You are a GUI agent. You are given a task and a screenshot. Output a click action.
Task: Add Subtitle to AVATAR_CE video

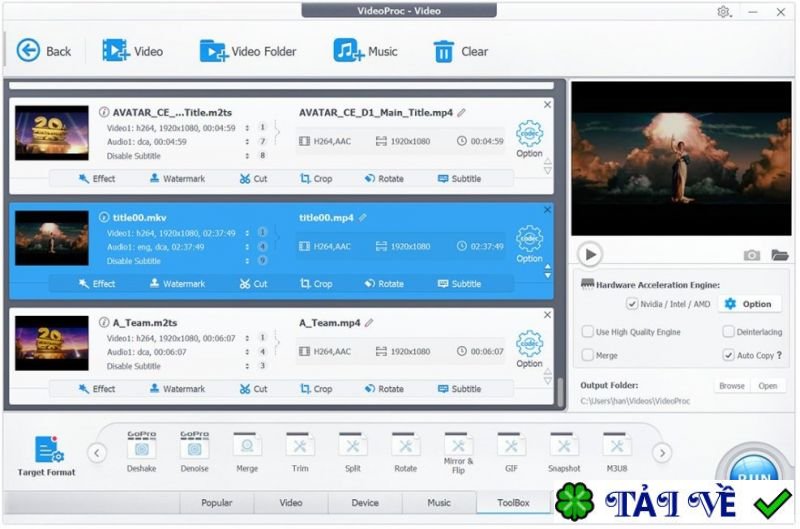tap(460, 179)
